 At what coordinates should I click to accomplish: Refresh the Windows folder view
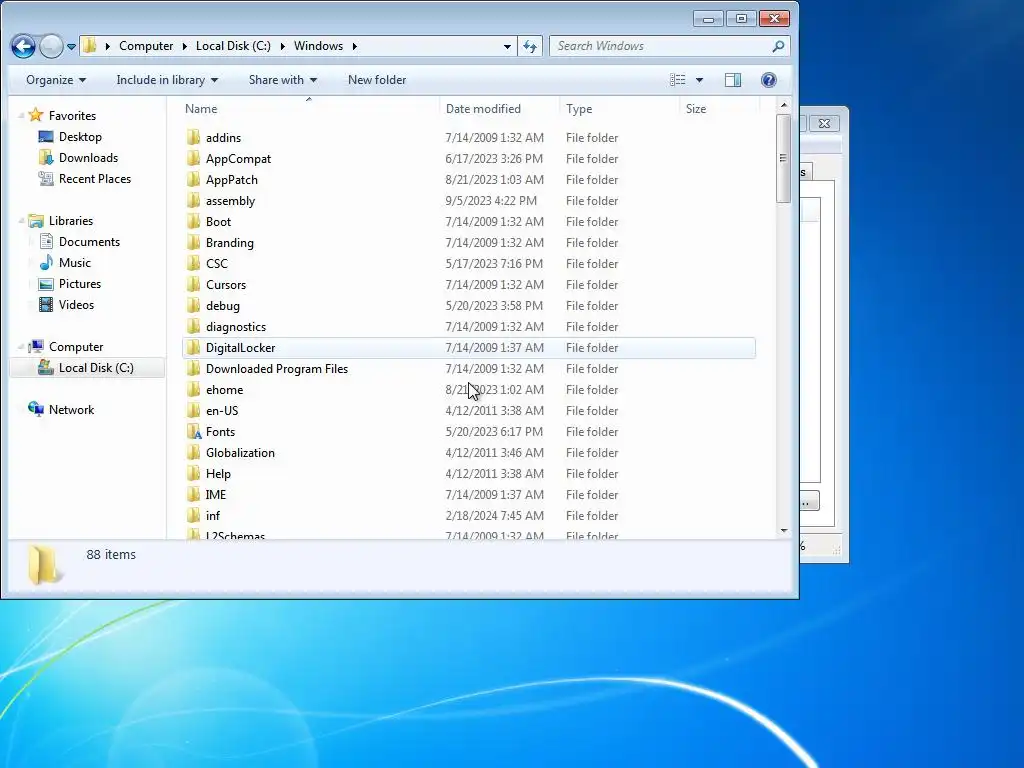point(530,46)
